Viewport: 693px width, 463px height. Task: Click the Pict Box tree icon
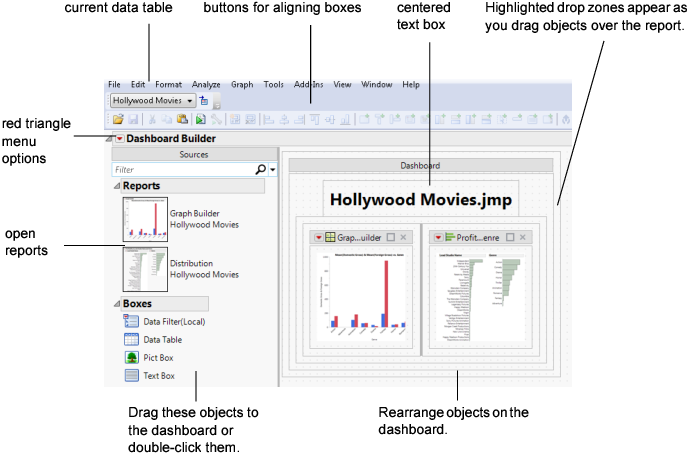131,358
